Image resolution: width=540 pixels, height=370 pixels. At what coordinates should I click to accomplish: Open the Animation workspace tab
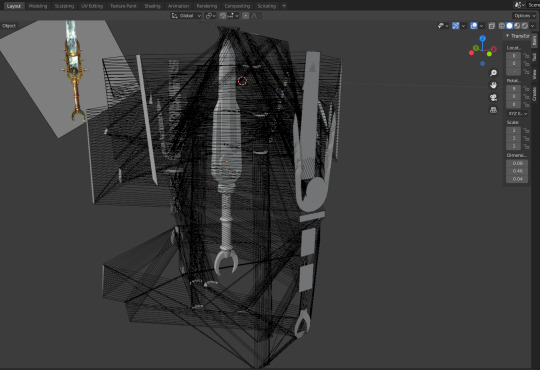pos(178,6)
